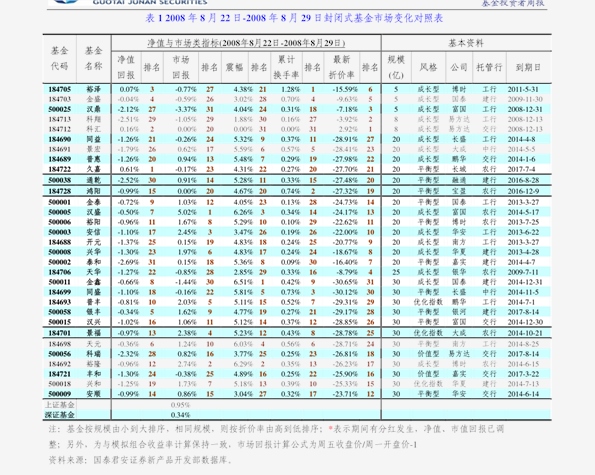Select the 基金代码 column header
Screen dimensions: 595x475
pyautogui.click(x=60, y=58)
